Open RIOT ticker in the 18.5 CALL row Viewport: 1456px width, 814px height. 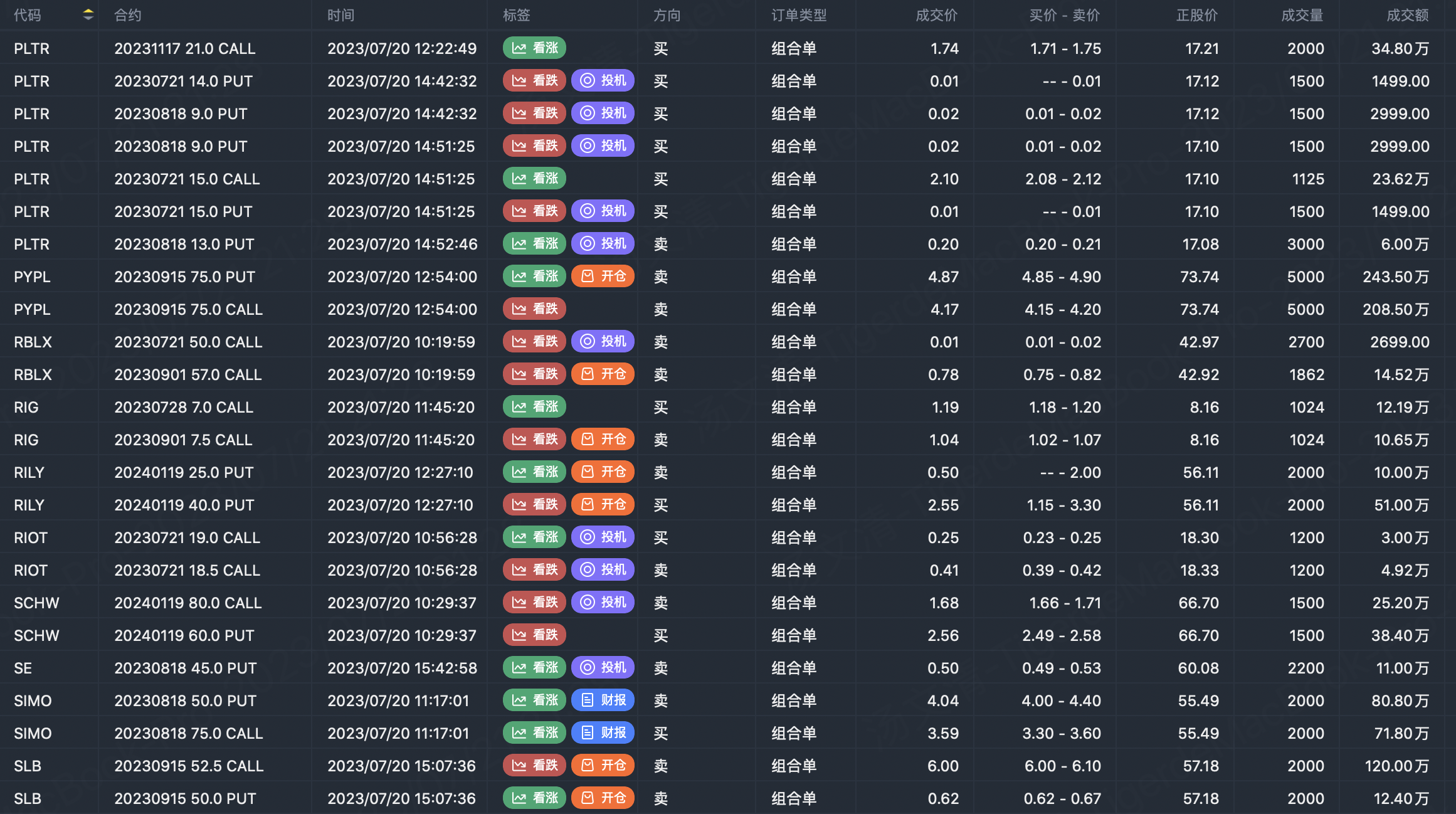pos(31,570)
